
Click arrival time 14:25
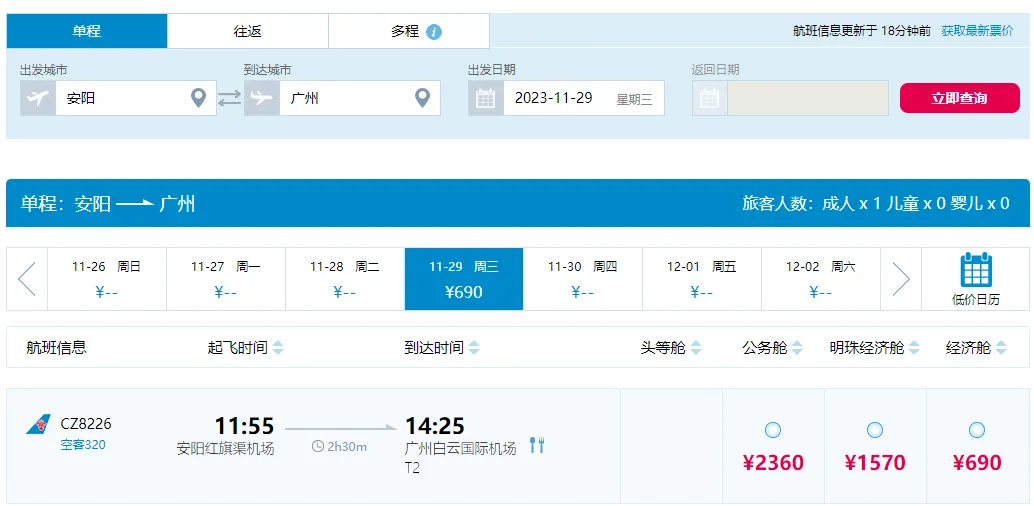click(x=435, y=426)
